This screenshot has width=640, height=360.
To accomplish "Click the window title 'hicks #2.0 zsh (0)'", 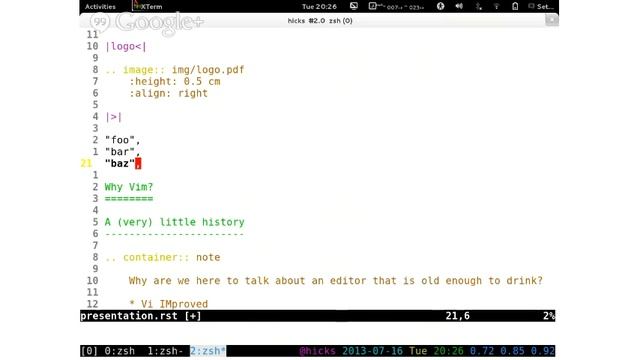I will [x=320, y=21].
